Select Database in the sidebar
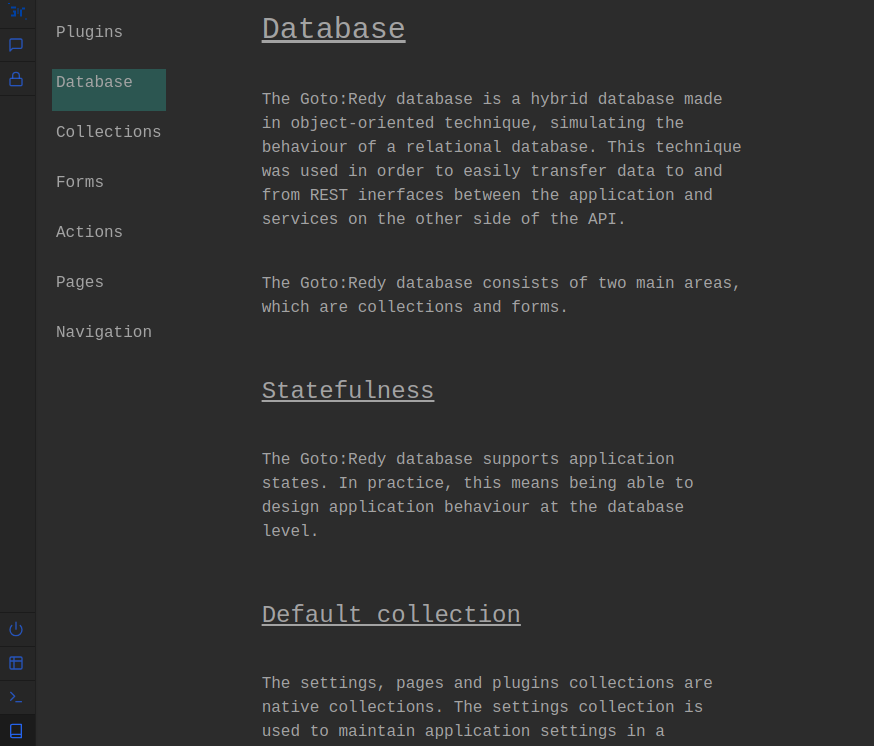 click(x=94, y=82)
